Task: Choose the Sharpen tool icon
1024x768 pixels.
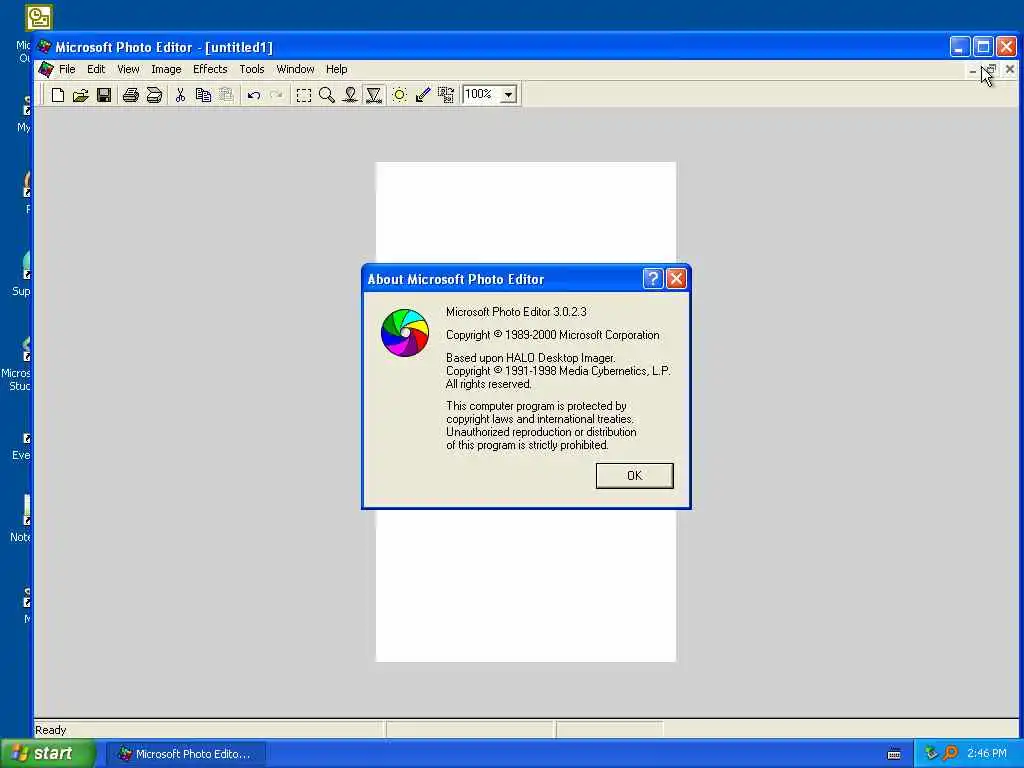Action: [x=374, y=95]
